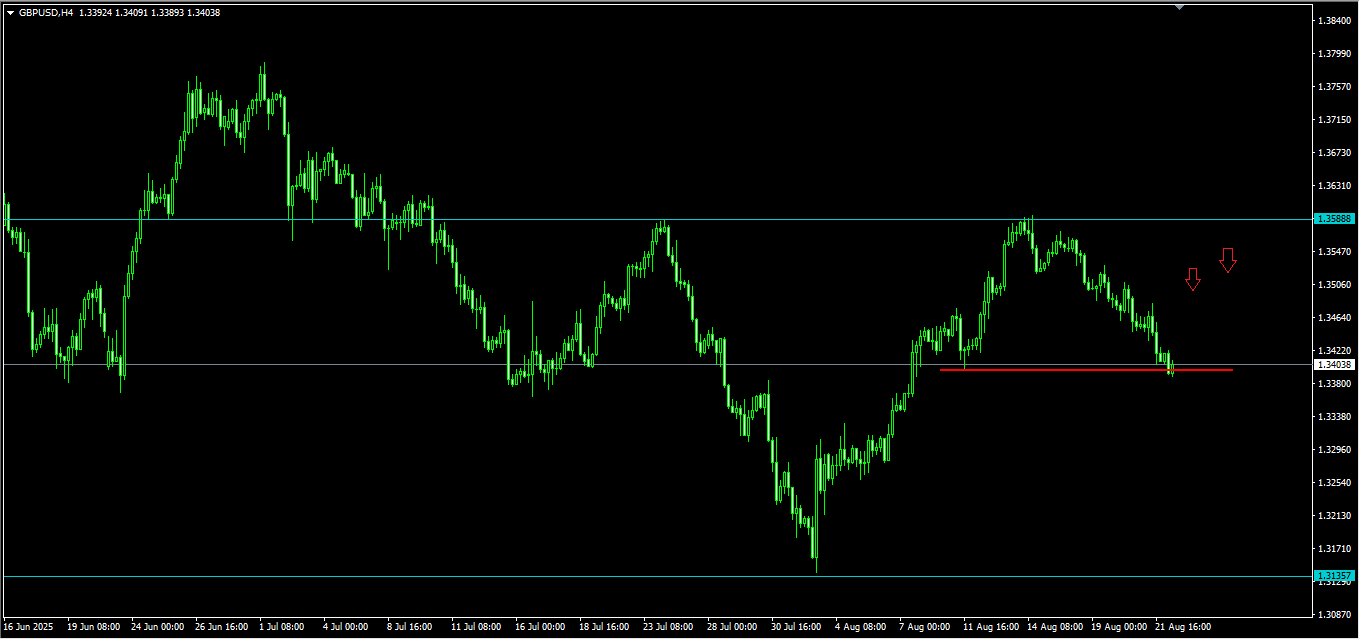The width and height of the screenshot is (1359, 639).
Task: Click the 4 Aug 08:00 time label
Action: (860, 627)
